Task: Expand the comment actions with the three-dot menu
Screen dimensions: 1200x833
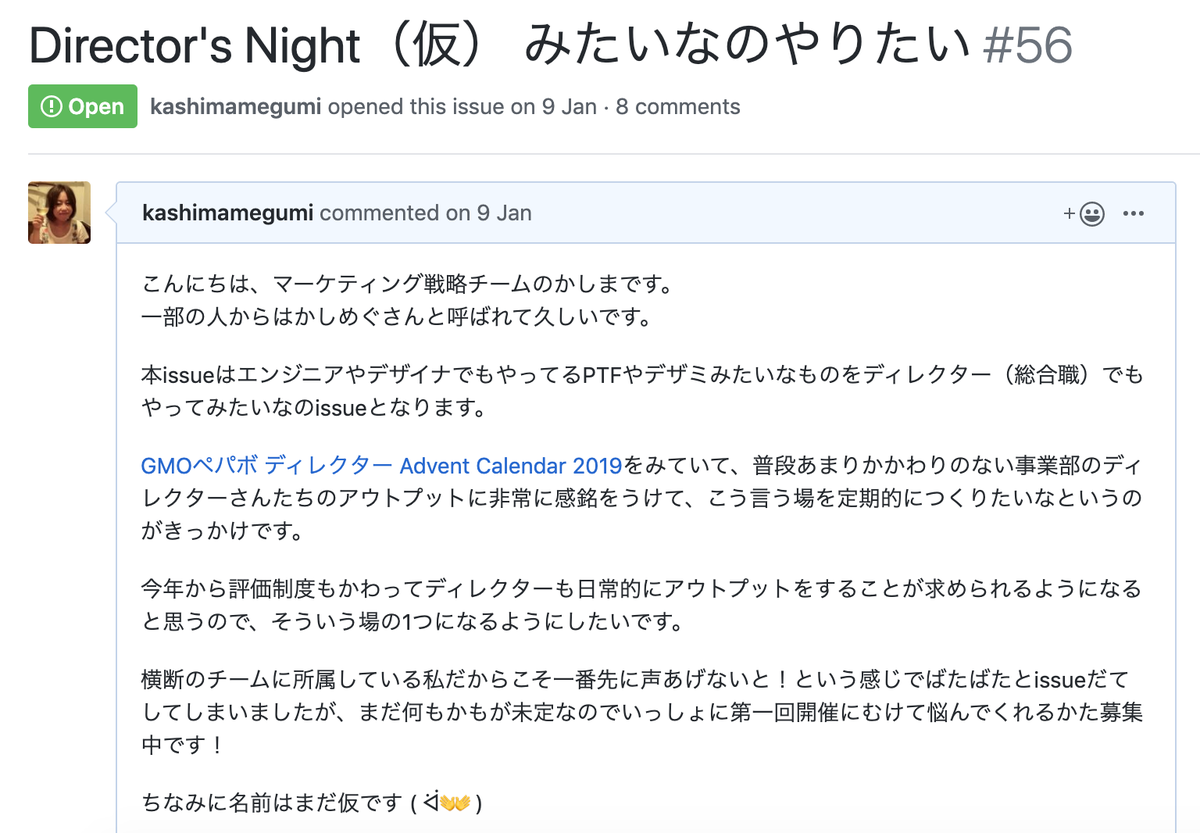Action: point(1135,214)
